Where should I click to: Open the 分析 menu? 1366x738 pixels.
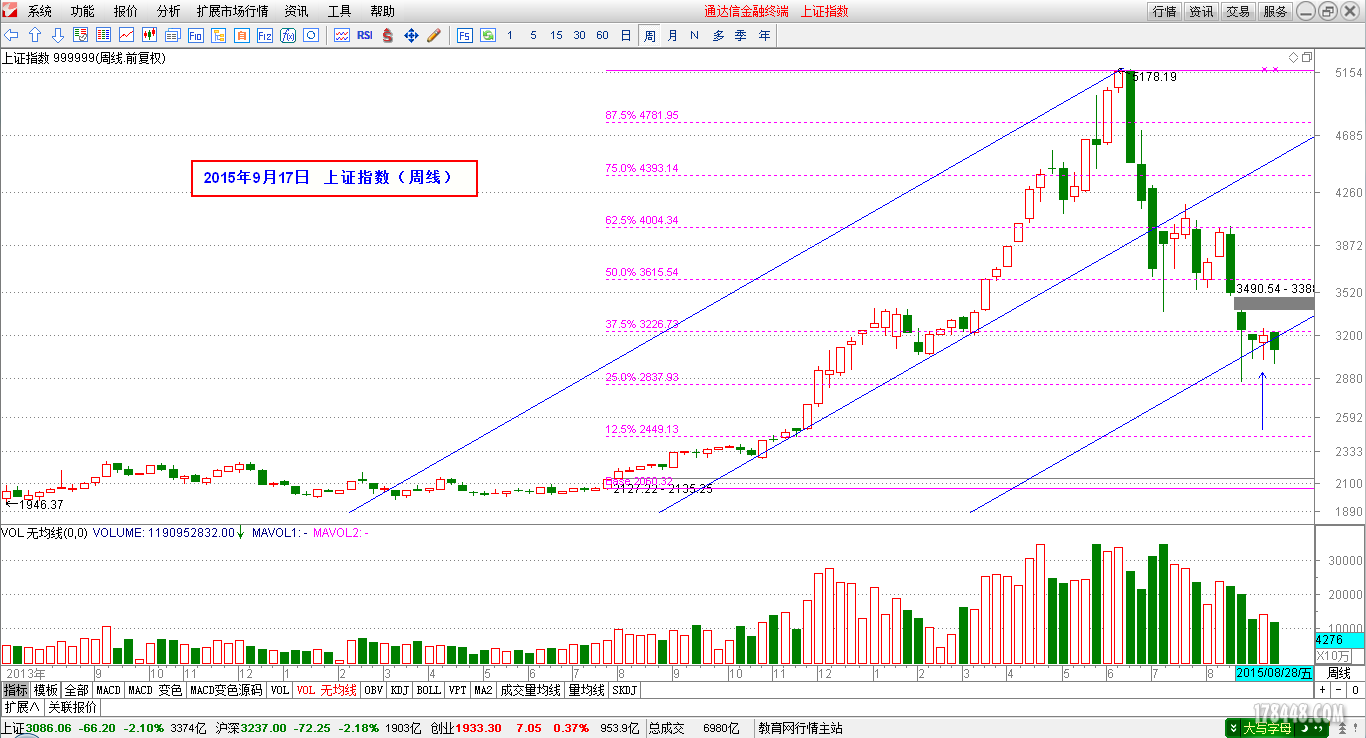pyautogui.click(x=169, y=11)
